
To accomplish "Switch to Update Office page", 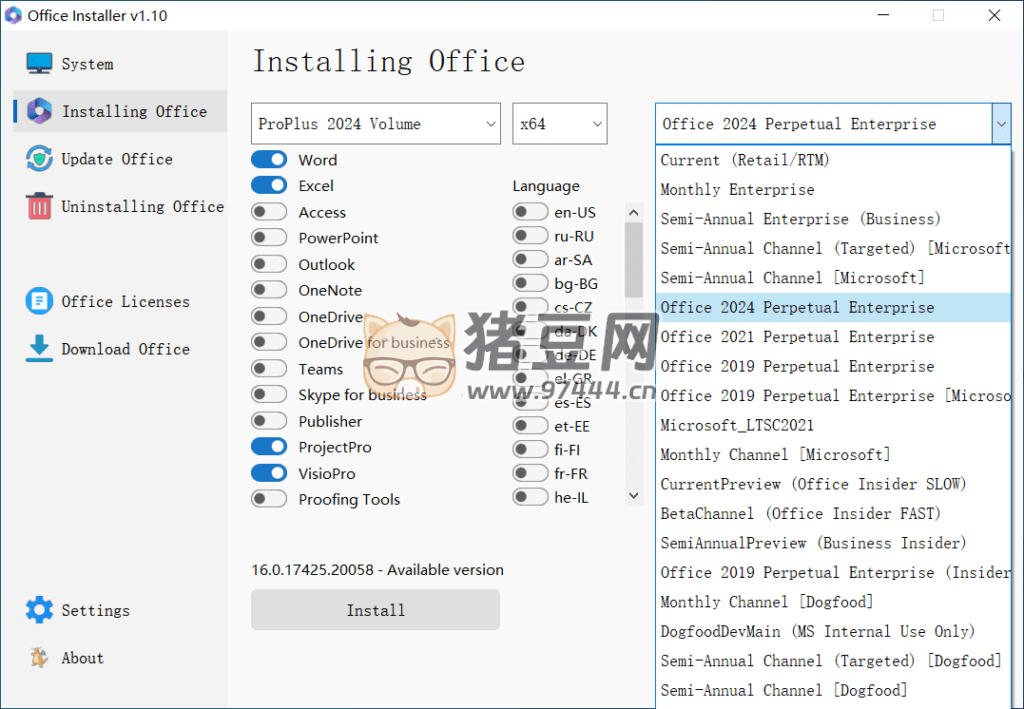I will click(x=117, y=159).
